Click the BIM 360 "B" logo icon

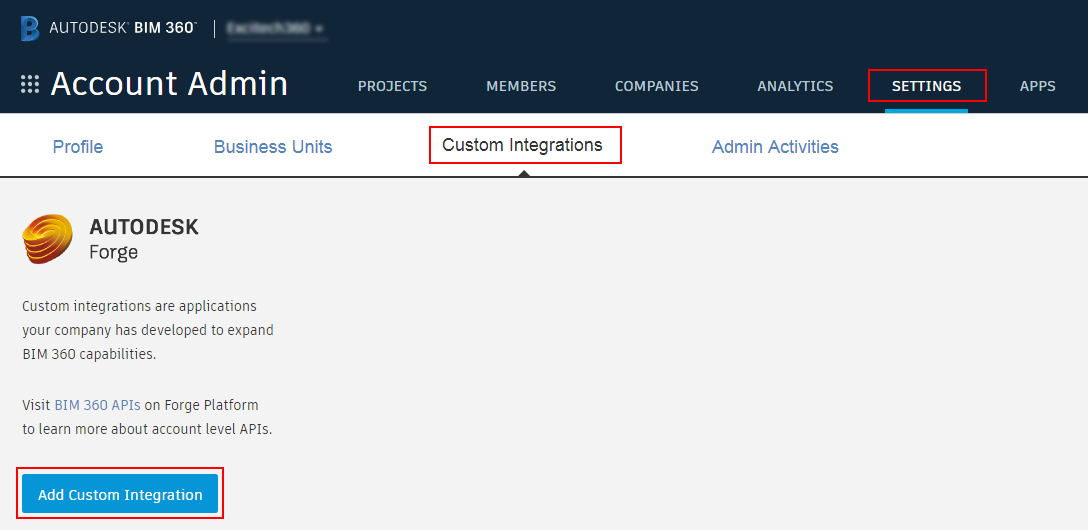click(30, 28)
